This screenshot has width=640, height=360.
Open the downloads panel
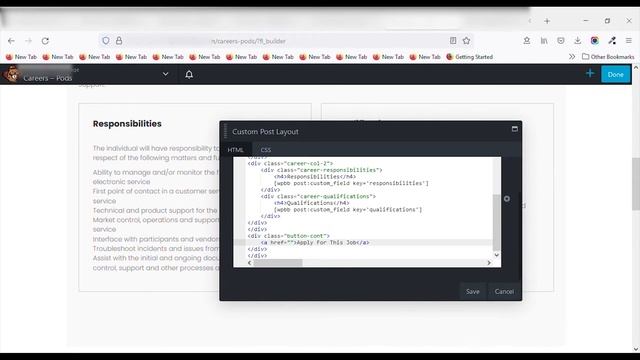(x=578, y=41)
